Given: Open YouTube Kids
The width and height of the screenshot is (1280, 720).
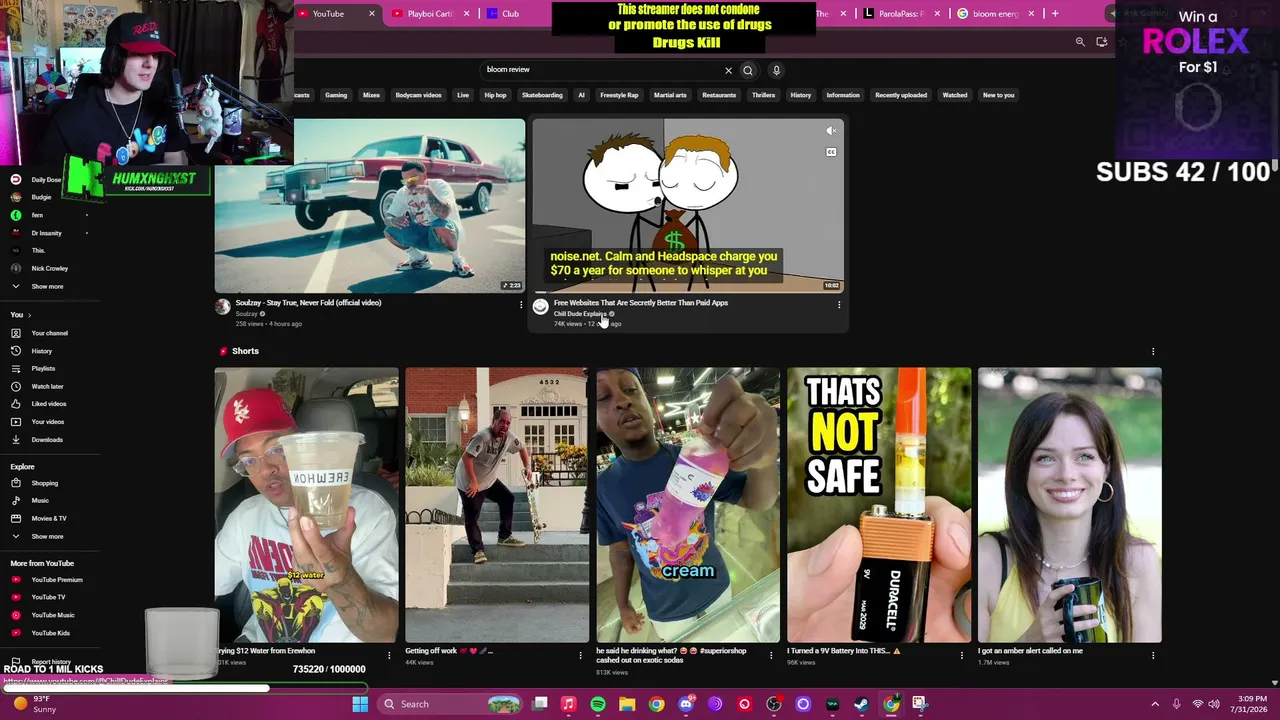Looking at the screenshot, I should 50,633.
